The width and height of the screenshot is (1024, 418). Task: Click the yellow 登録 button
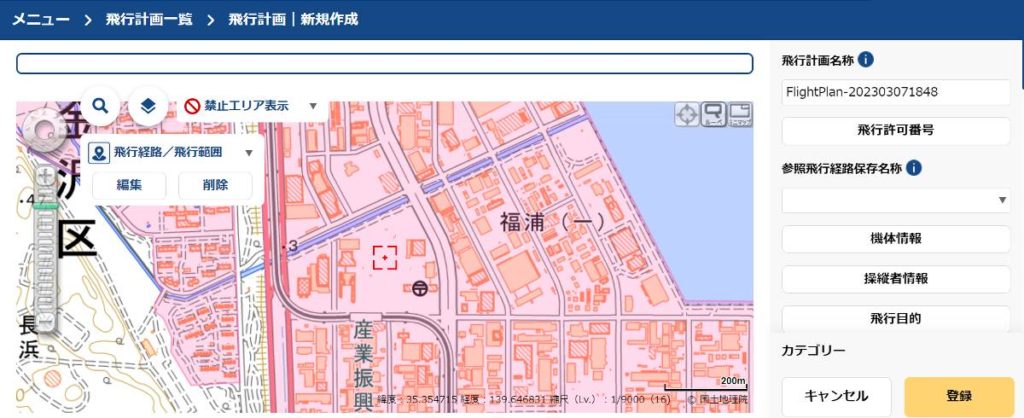click(958, 396)
